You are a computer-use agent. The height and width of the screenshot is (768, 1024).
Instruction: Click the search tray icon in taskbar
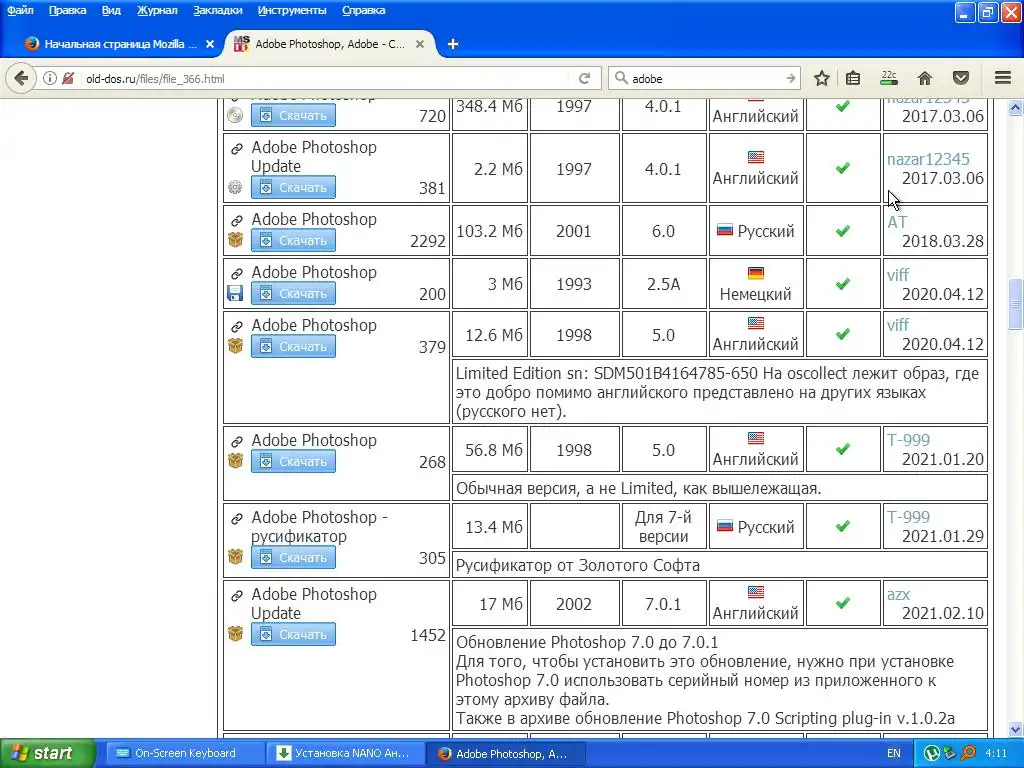coord(968,753)
